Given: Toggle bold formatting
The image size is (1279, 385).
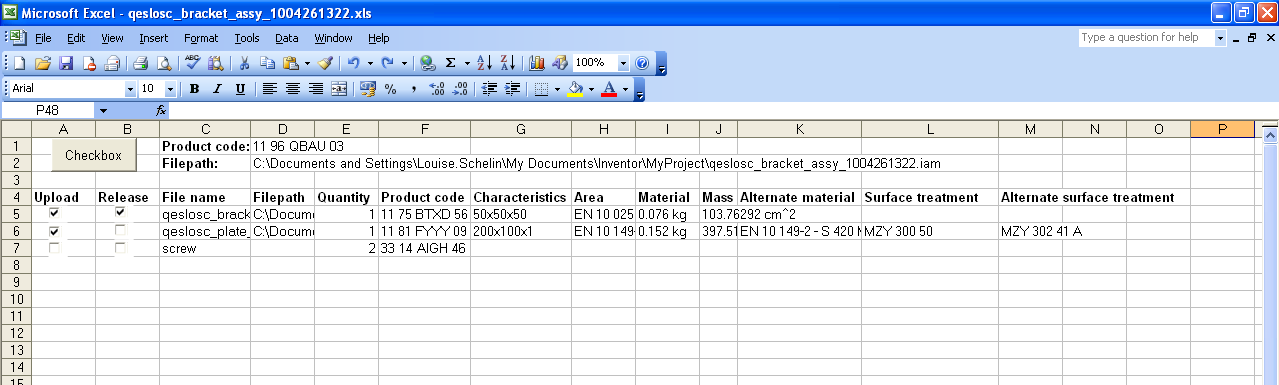Looking at the screenshot, I should (x=194, y=89).
